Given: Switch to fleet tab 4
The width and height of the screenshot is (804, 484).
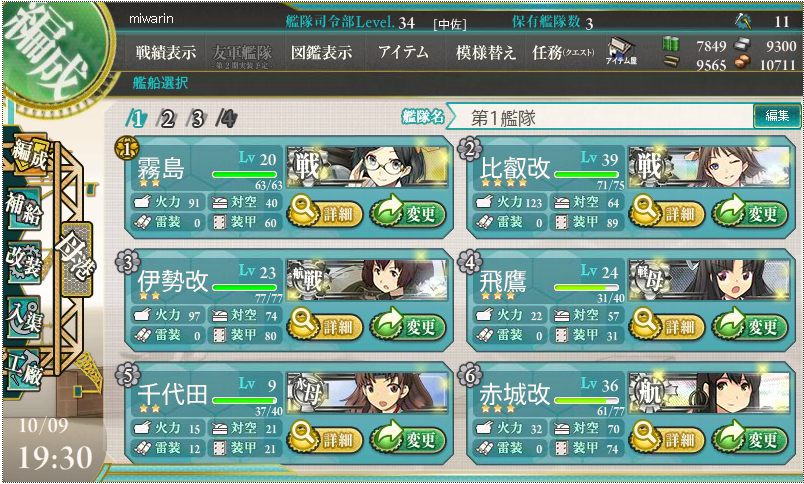Looking at the screenshot, I should 227,119.
